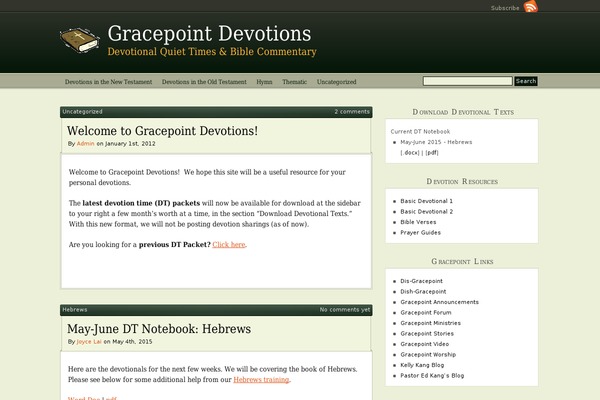Download the [pdf] notebook file
The image size is (600, 400).
(432, 153)
